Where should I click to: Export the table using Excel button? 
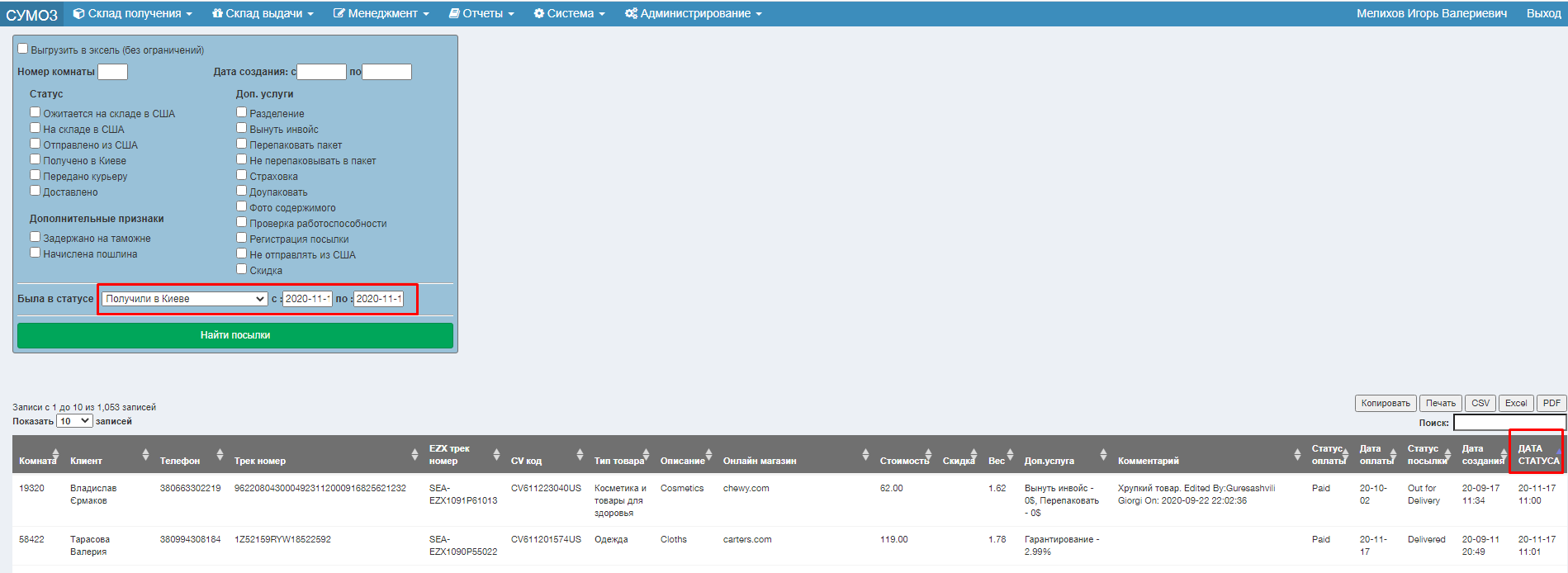click(x=1515, y=403)
